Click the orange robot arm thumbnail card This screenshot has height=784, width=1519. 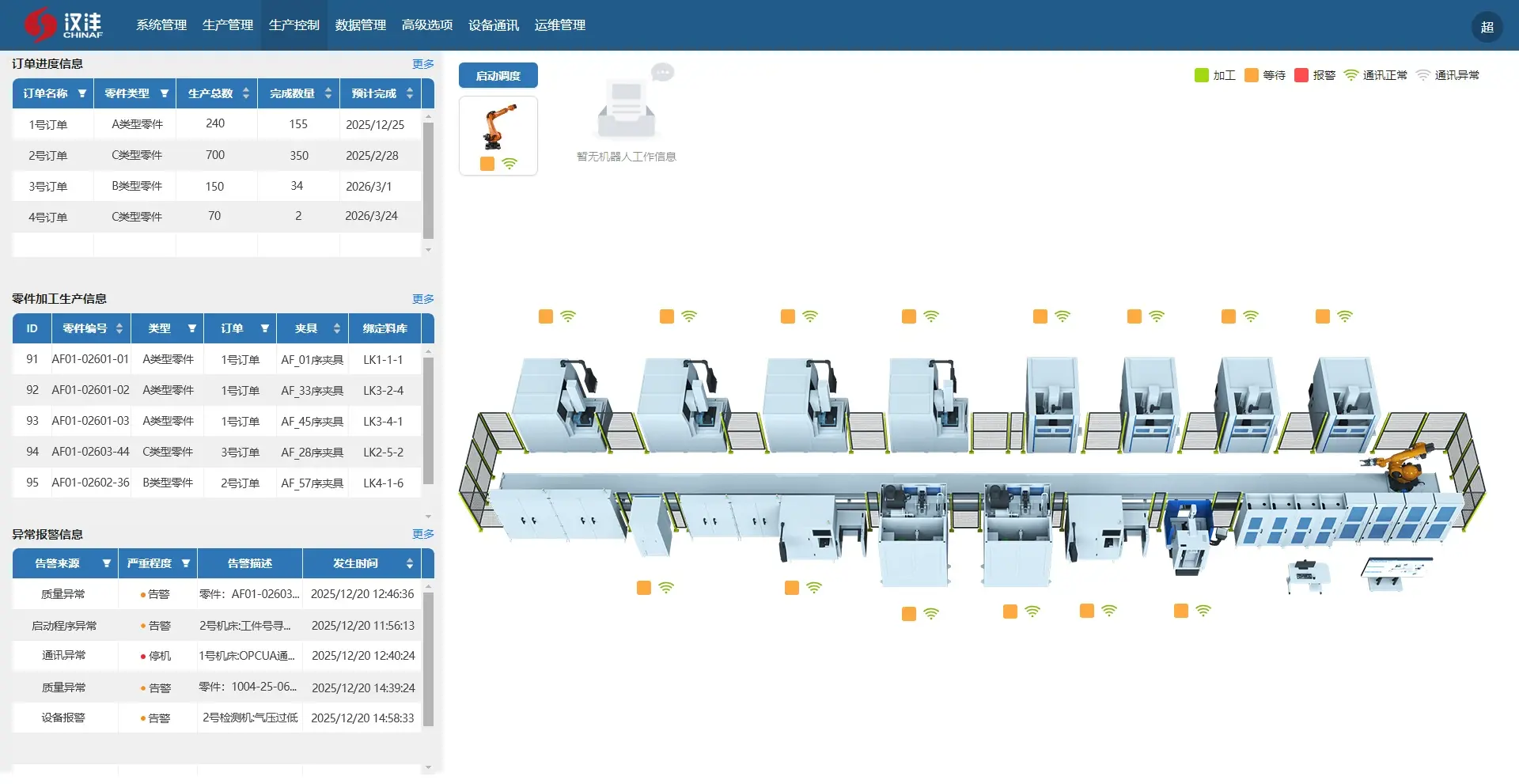[x=498, y=135]
